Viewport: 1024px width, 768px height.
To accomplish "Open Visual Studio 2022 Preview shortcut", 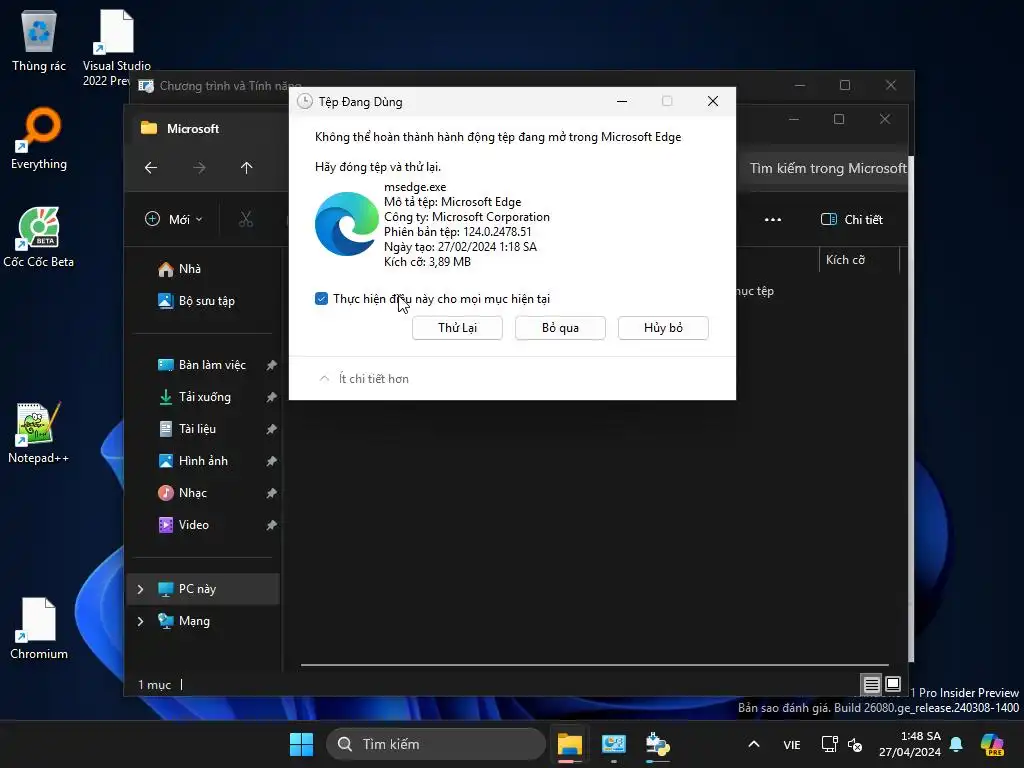I will 116,47.
